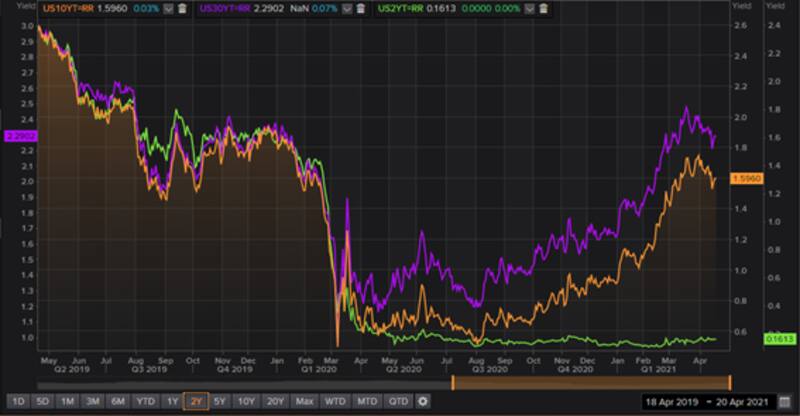Click the left handle of range slider
This screenshot has width=800, height=416.
453,382
